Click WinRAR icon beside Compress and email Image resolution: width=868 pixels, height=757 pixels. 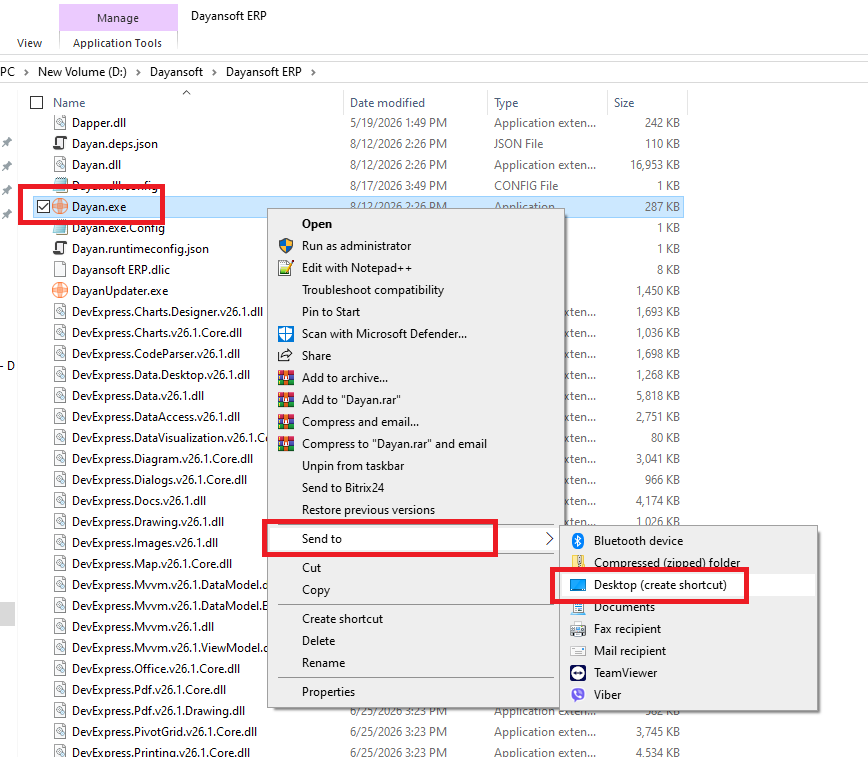(x=286, y=422)
